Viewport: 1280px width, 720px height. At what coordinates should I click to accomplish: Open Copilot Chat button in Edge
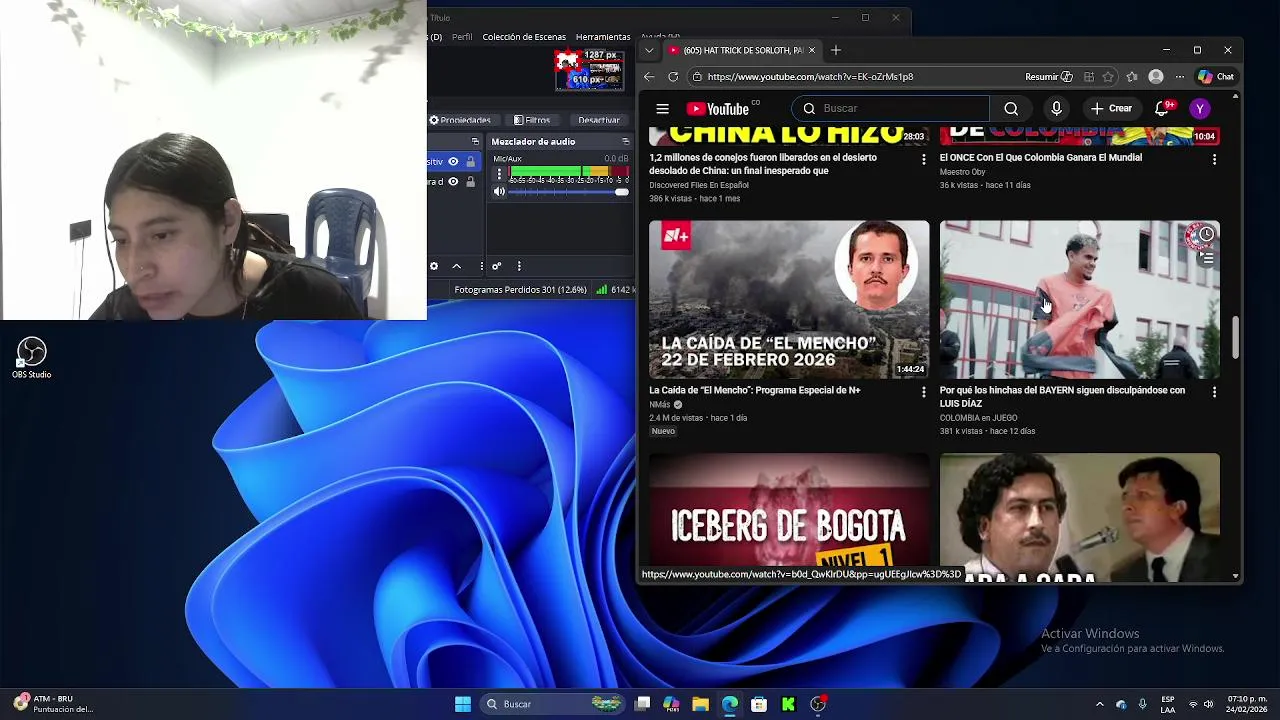click(1216, 76)
